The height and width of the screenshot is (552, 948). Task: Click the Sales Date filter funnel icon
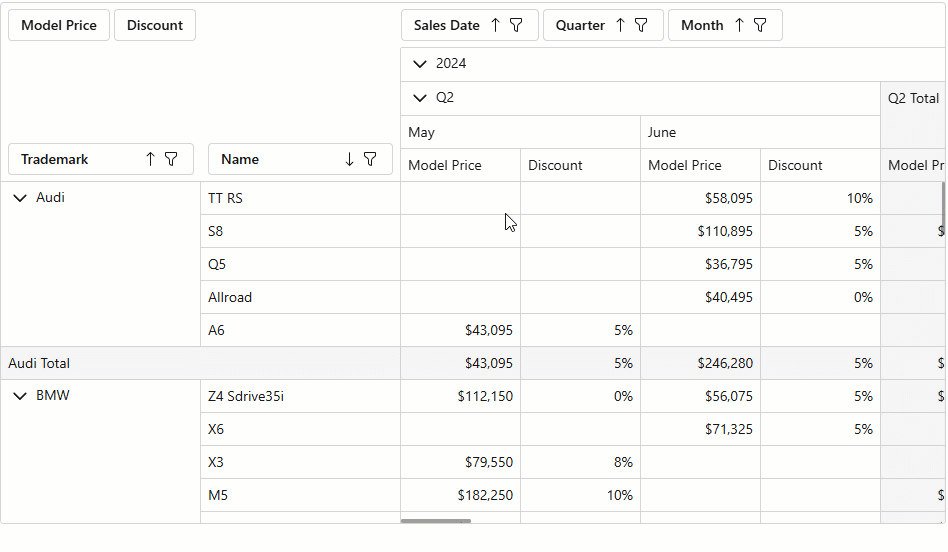click(x=516, y=25)
